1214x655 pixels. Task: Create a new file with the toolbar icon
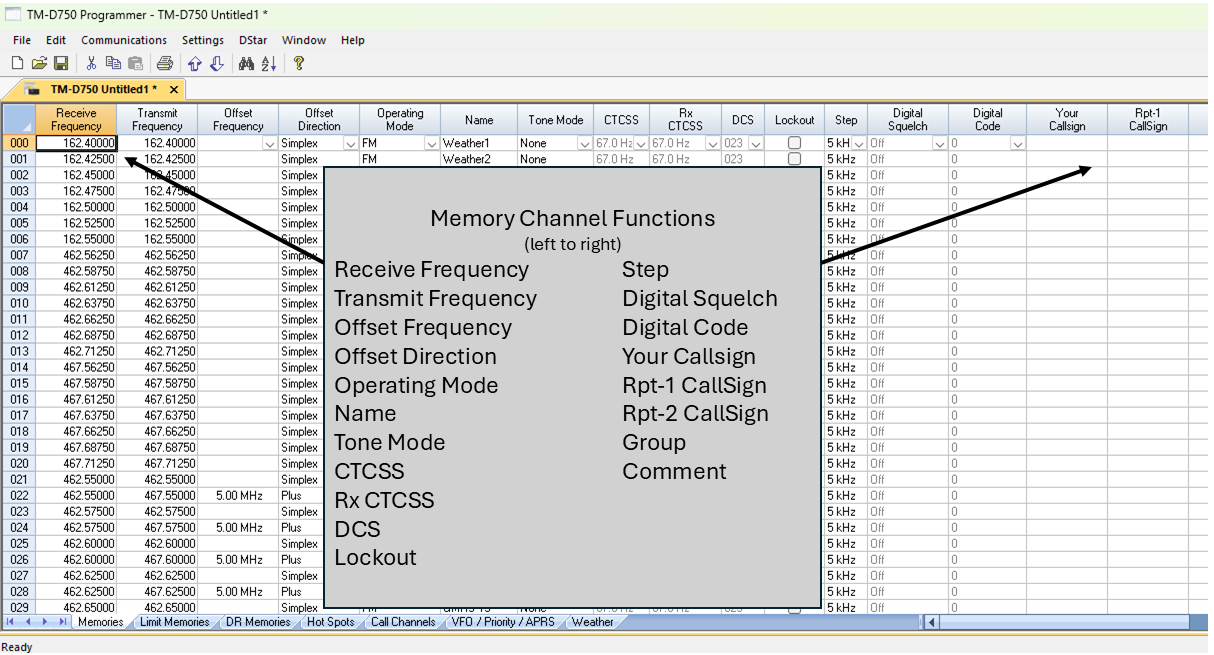coord(17,64)
